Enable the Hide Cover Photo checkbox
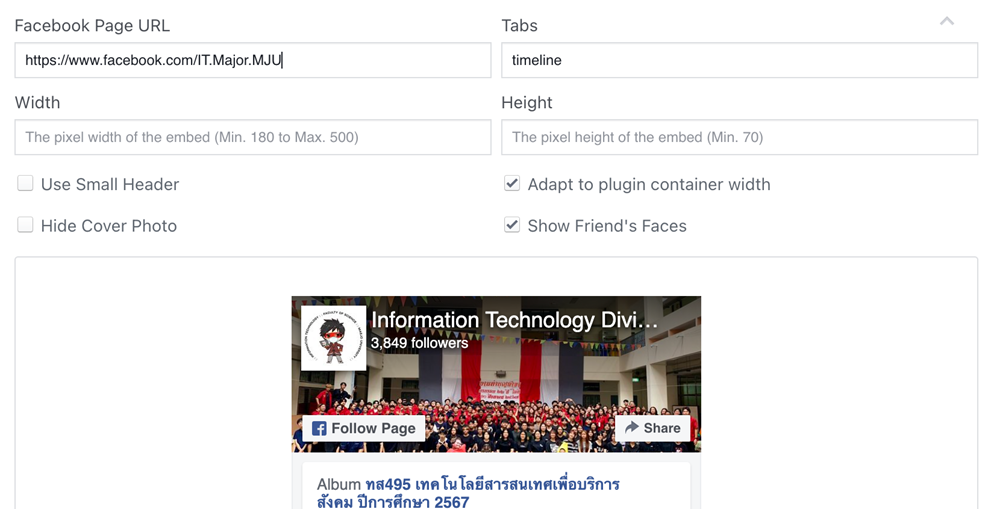 (25, 225)
